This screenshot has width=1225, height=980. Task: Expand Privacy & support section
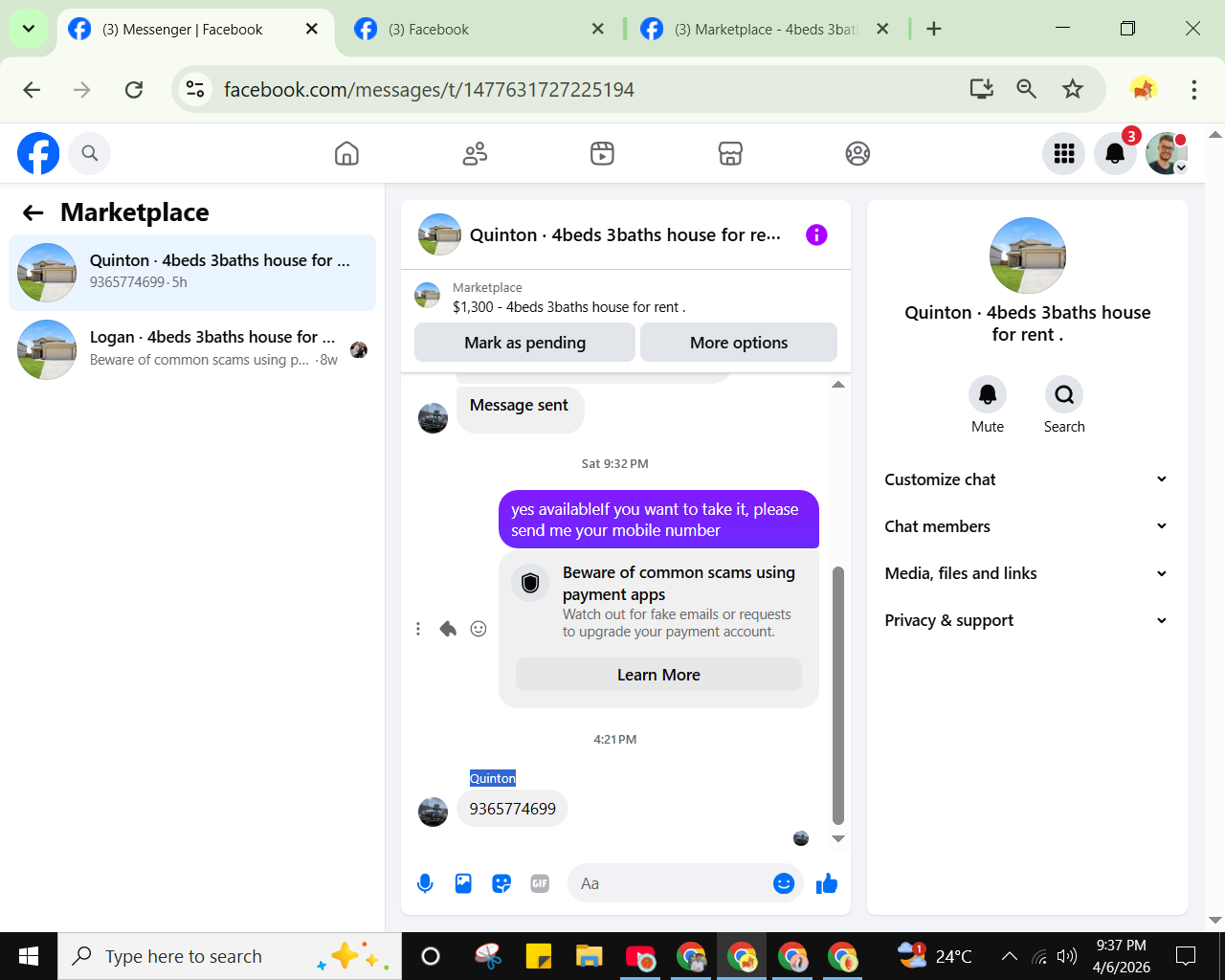pos(1027,620)
